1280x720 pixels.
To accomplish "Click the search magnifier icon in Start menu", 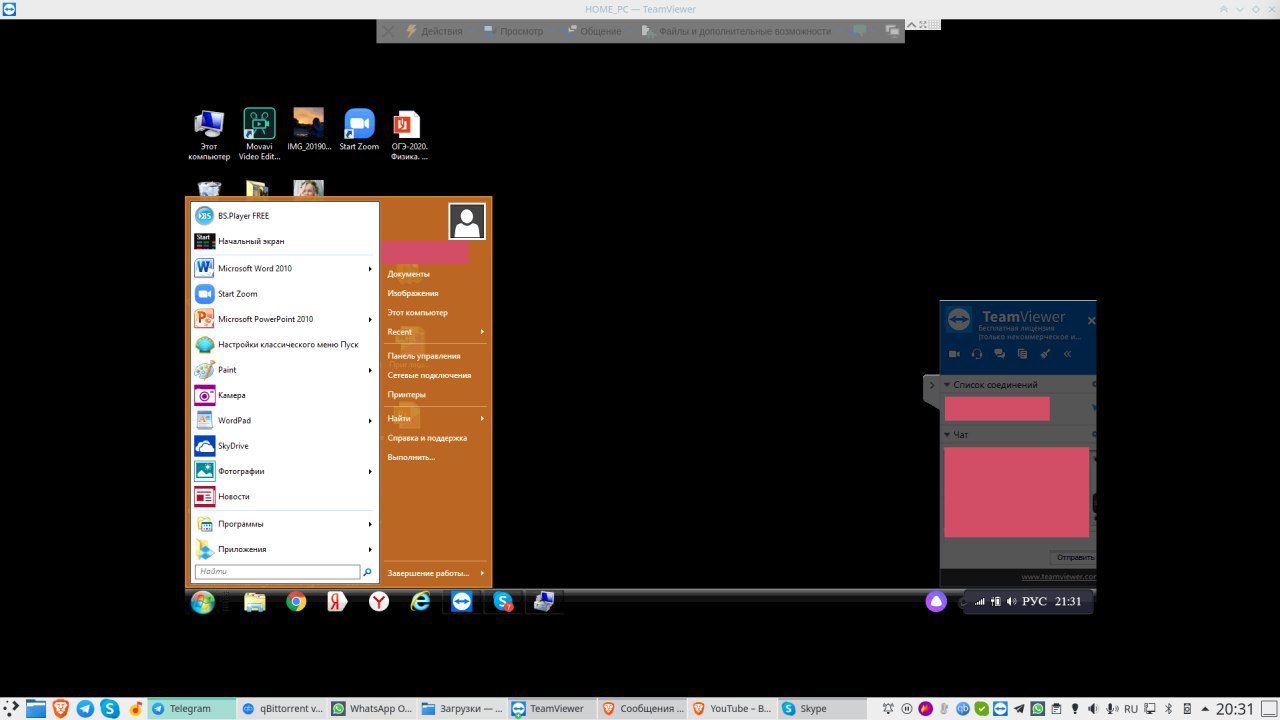I will pyautogui.click(x=367, y=572).
